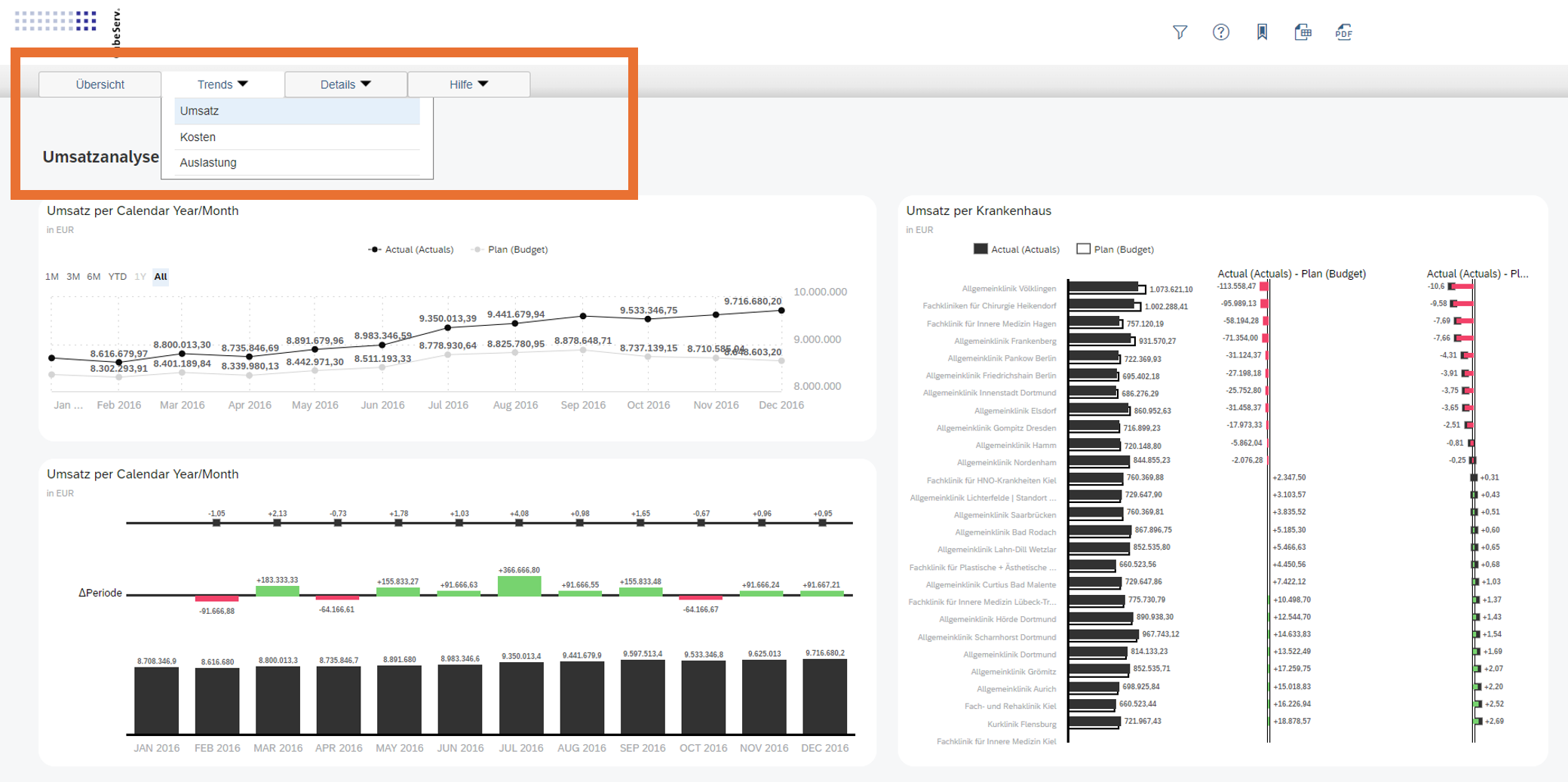Select Umsatz in the Trends menu
This screenshot has width=1568, height=782.
pos(199,111)
